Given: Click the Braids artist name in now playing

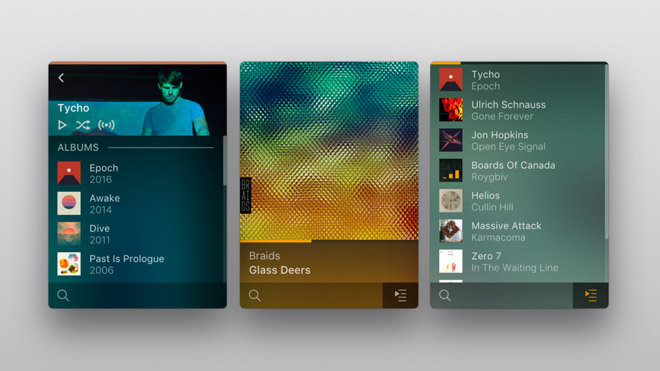Looking at the screenshot, I should click(264, 256).
